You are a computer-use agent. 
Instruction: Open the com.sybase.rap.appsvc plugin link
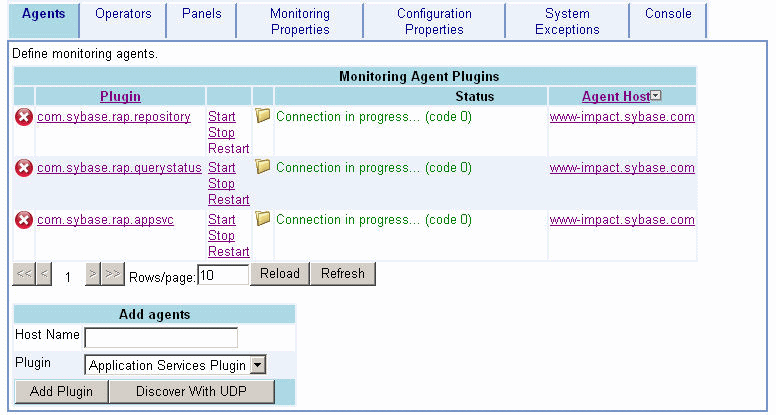(x=105, y=220)
